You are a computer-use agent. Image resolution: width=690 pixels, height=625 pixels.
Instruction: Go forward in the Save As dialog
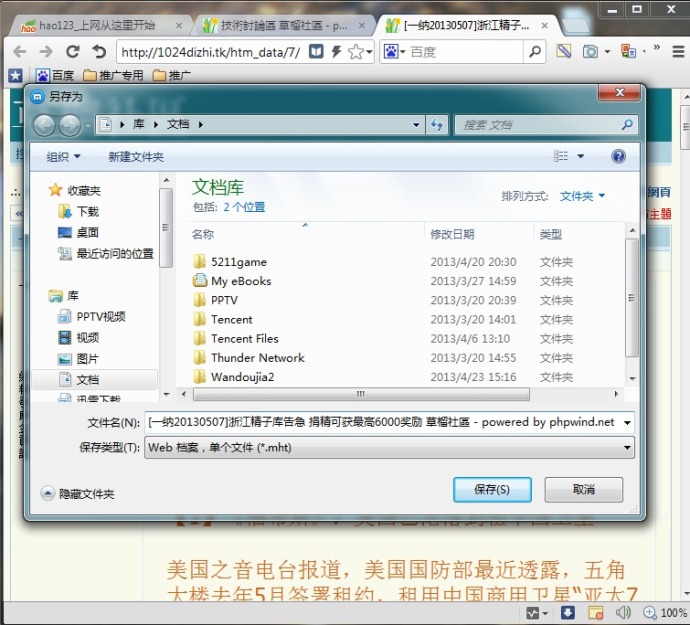click(70, 125)
